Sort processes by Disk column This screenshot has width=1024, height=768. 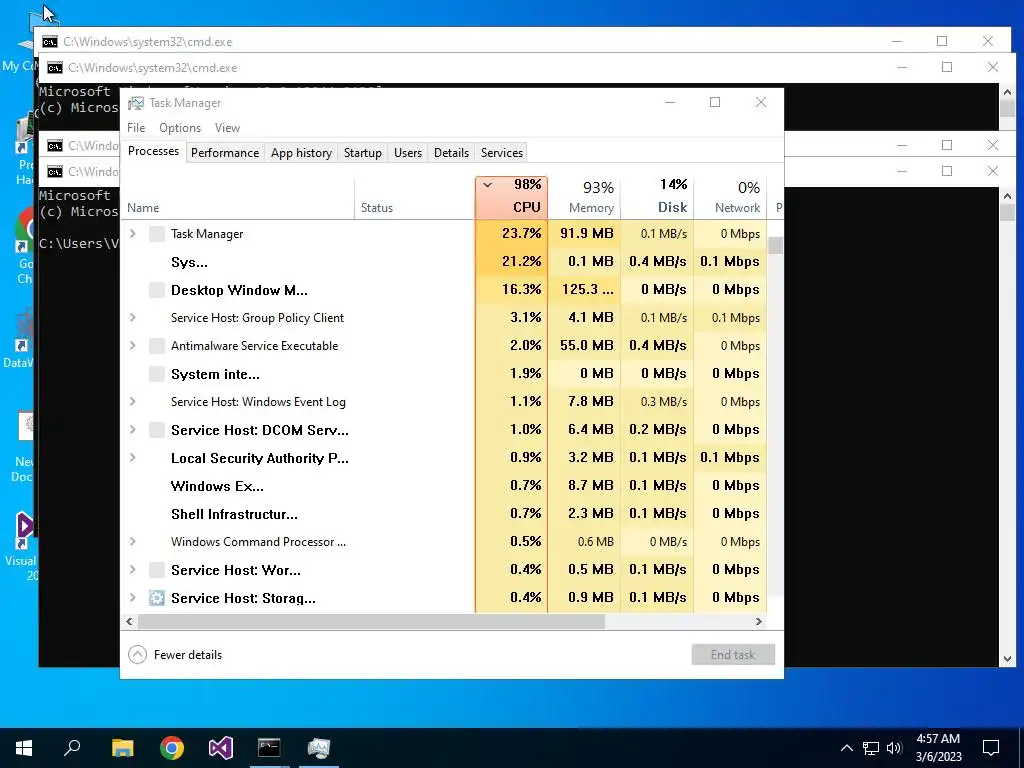coord(657,197)
